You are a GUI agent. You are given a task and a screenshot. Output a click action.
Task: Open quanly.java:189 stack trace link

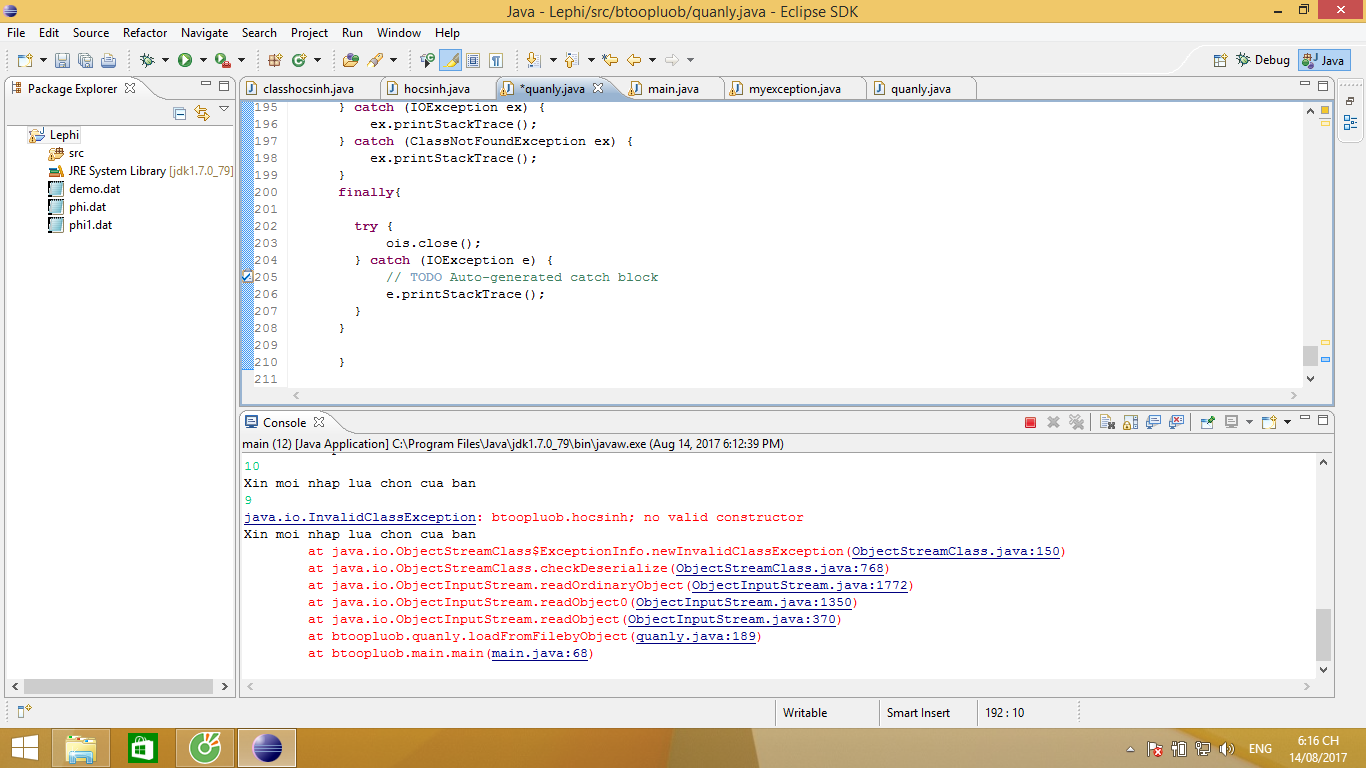click(698, 636)
